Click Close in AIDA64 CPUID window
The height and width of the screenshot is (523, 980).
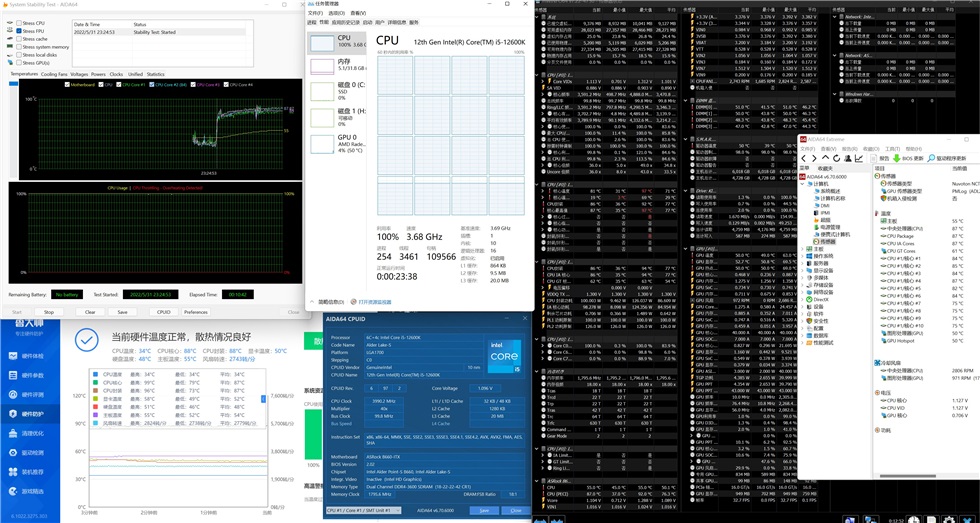[516, 511]
